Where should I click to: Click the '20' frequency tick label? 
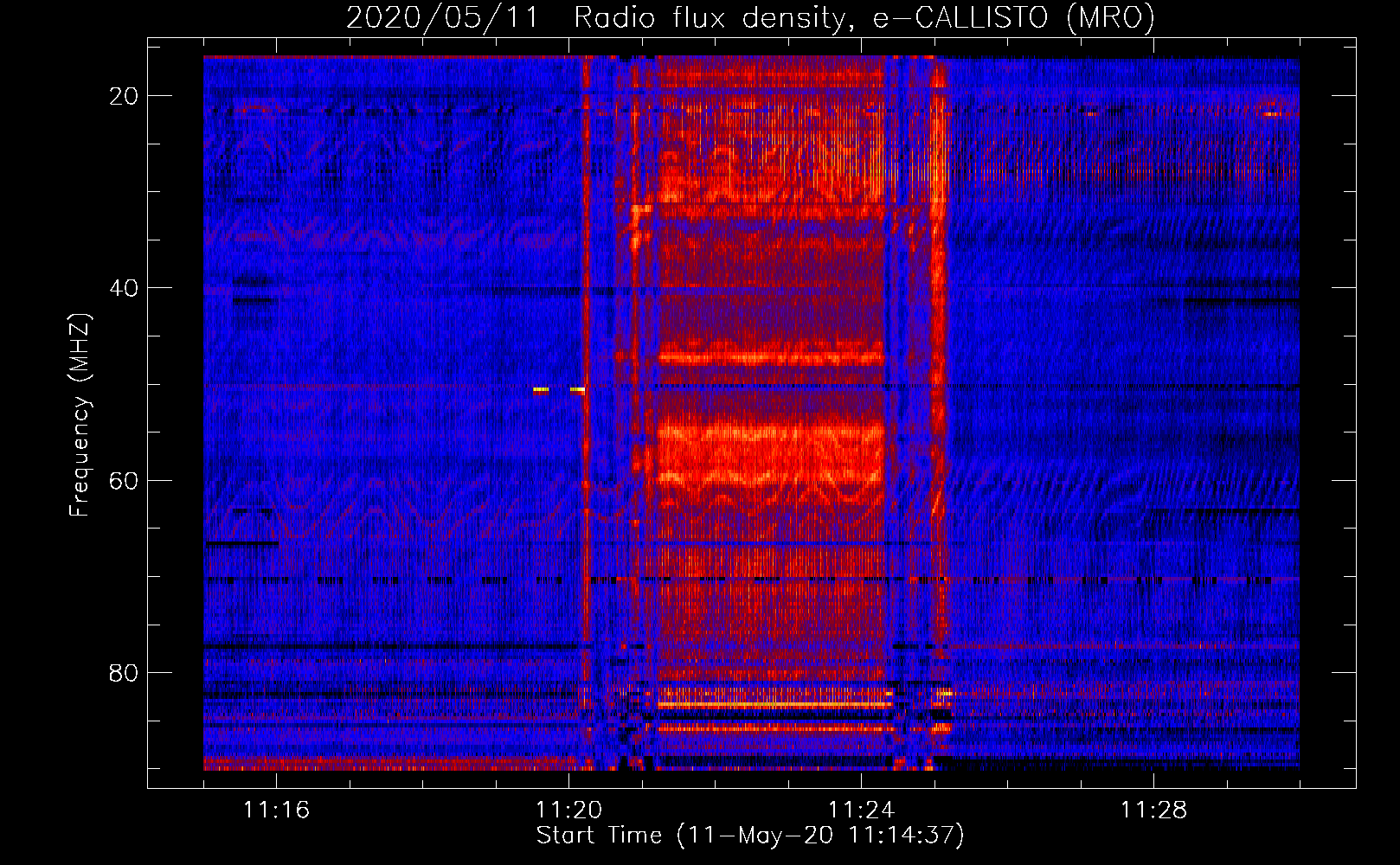pyautogui.click(x=125, y=96)
